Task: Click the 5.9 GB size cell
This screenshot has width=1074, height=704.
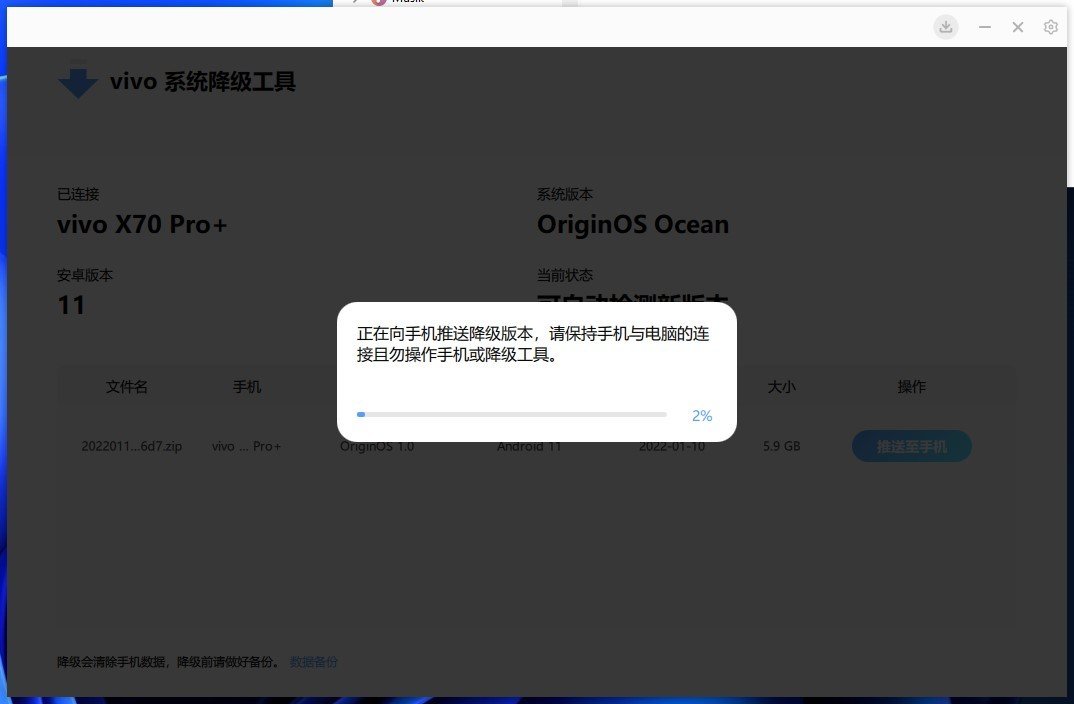Action: (782, 447)
